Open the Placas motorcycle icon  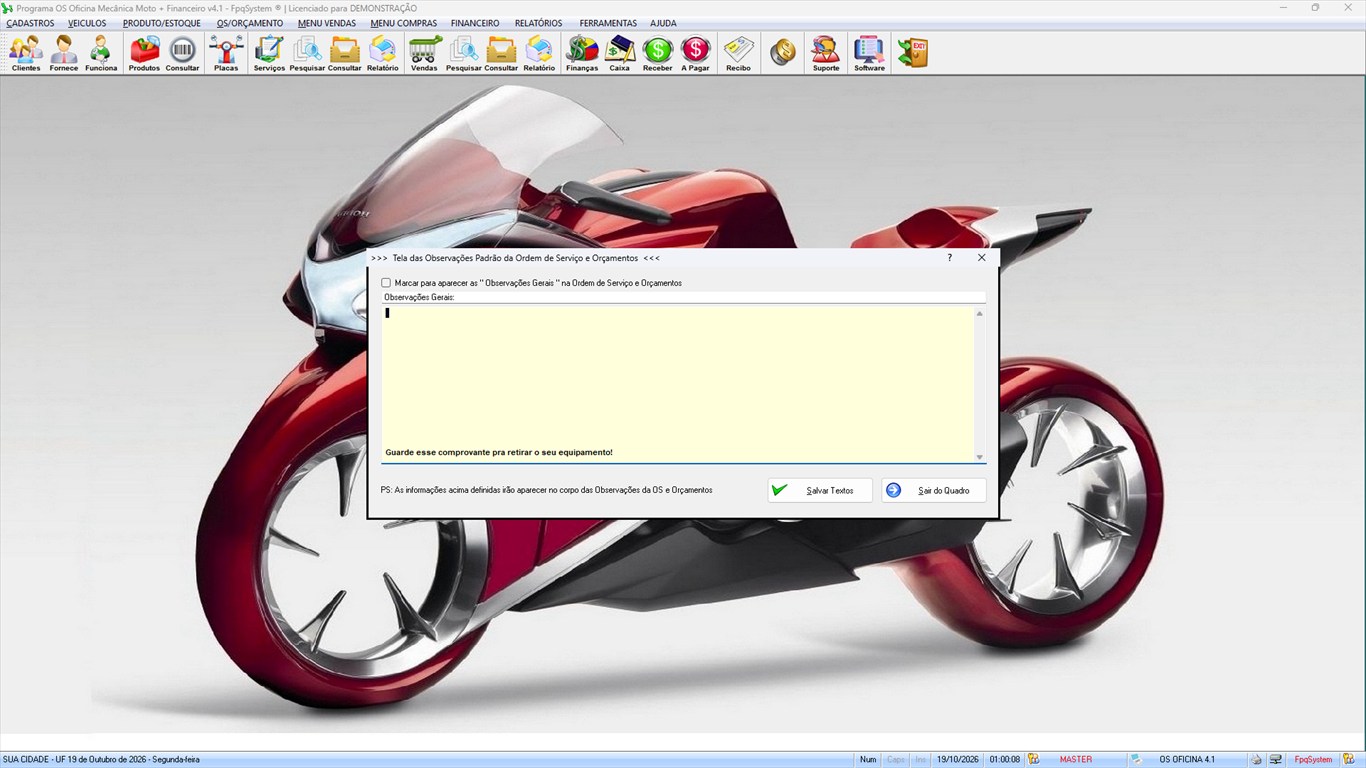point(226,53)
